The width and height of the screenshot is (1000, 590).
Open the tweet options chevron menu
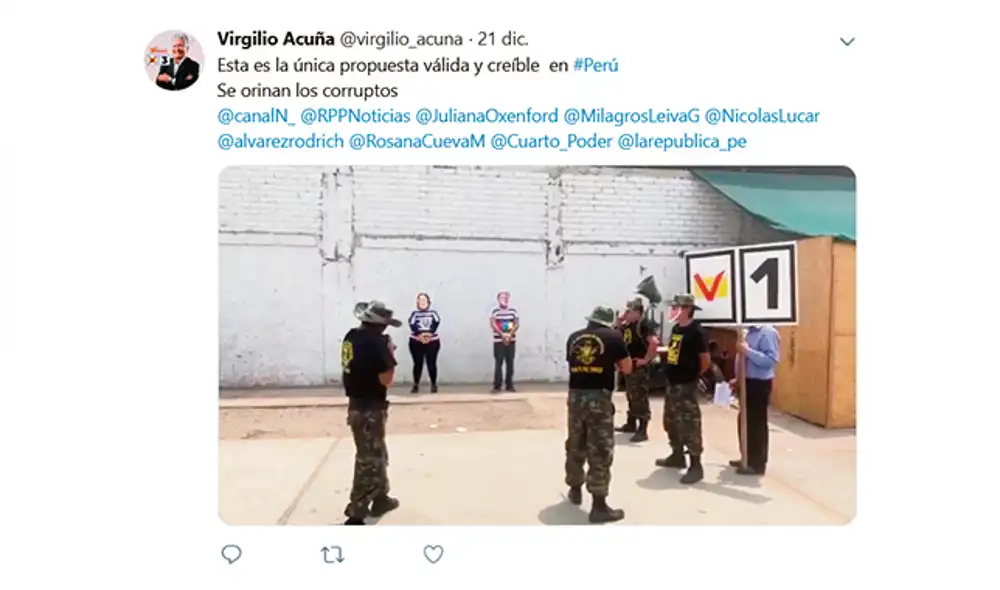(847, 42)
